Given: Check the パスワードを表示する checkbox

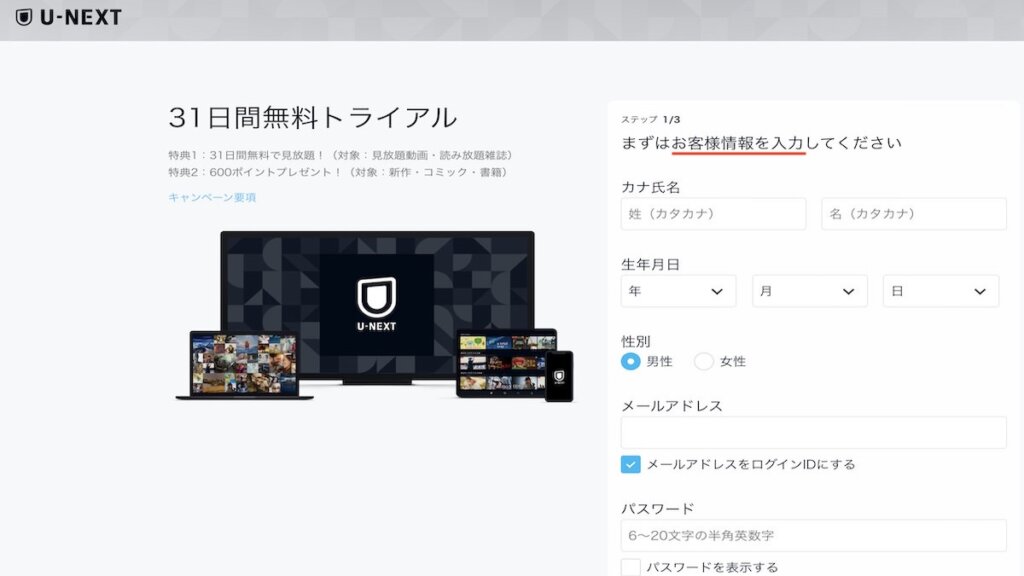Looking at the screenshot, I should coord(630,567).
